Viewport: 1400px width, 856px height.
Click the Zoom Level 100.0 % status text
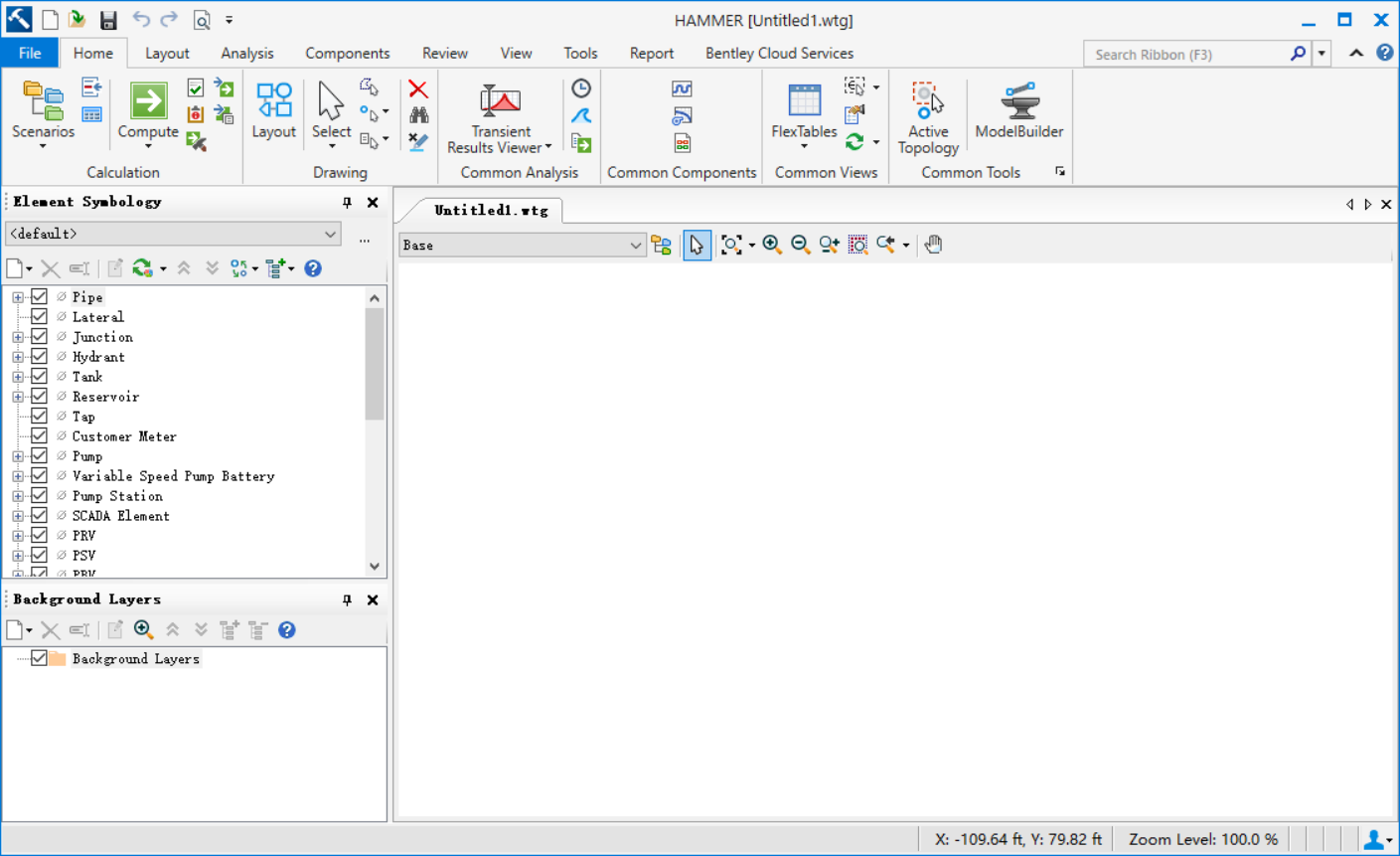(x=1202, y=840)
